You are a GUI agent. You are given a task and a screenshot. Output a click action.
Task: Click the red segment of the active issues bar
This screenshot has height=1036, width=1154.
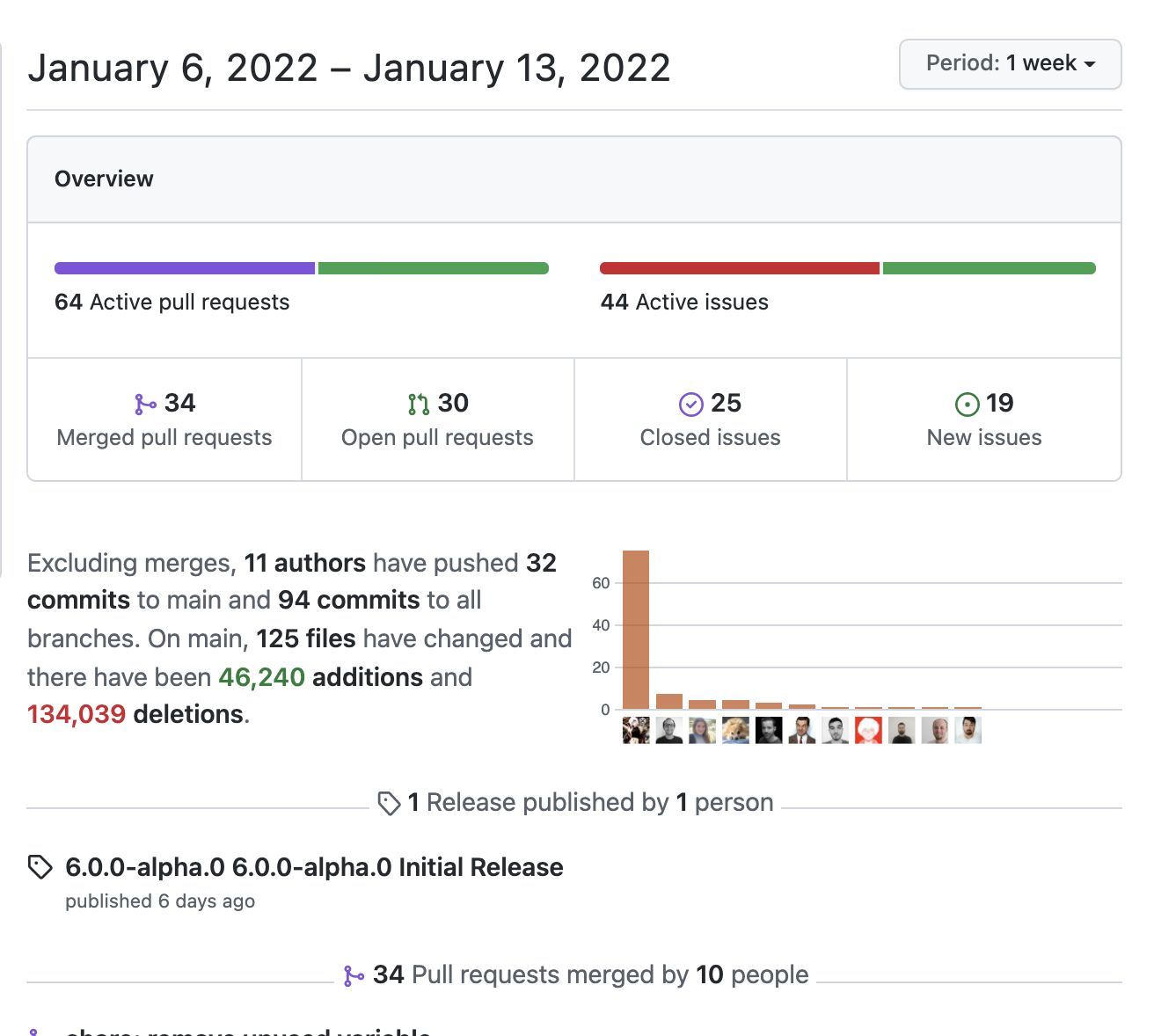pos(738,267)
